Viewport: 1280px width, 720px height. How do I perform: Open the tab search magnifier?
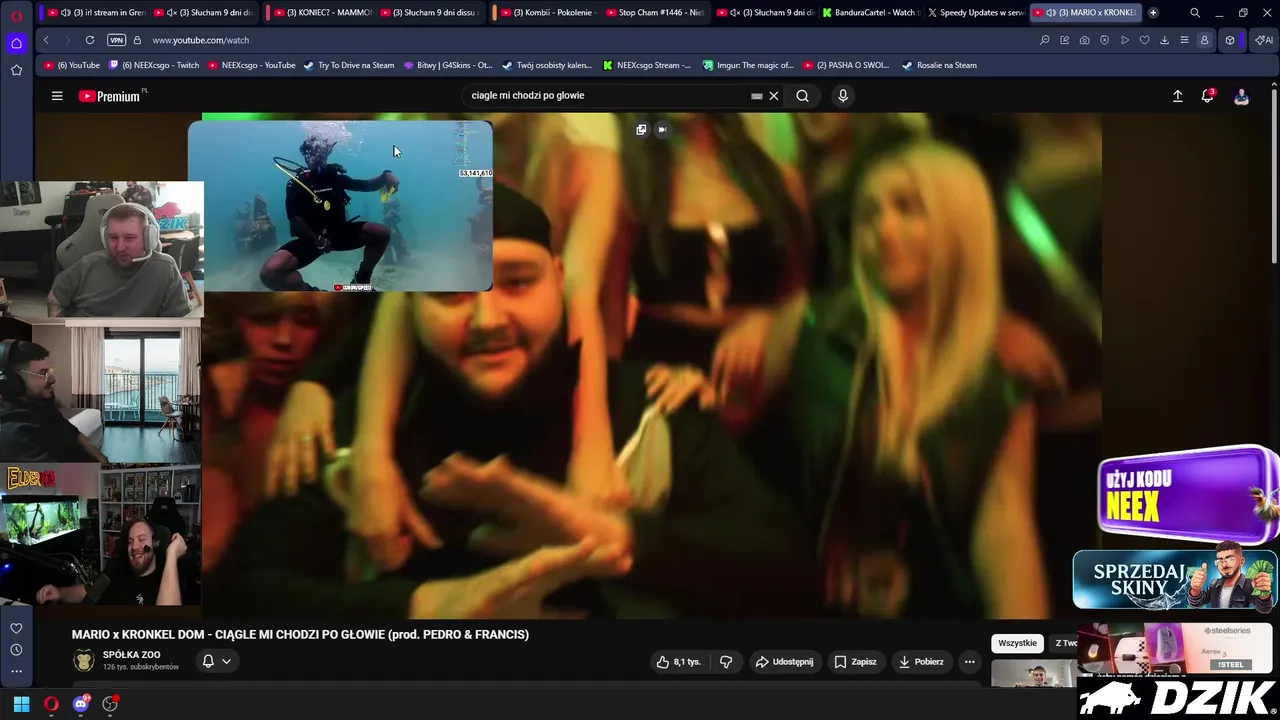pyautogui.click(x=1195, y=13)
